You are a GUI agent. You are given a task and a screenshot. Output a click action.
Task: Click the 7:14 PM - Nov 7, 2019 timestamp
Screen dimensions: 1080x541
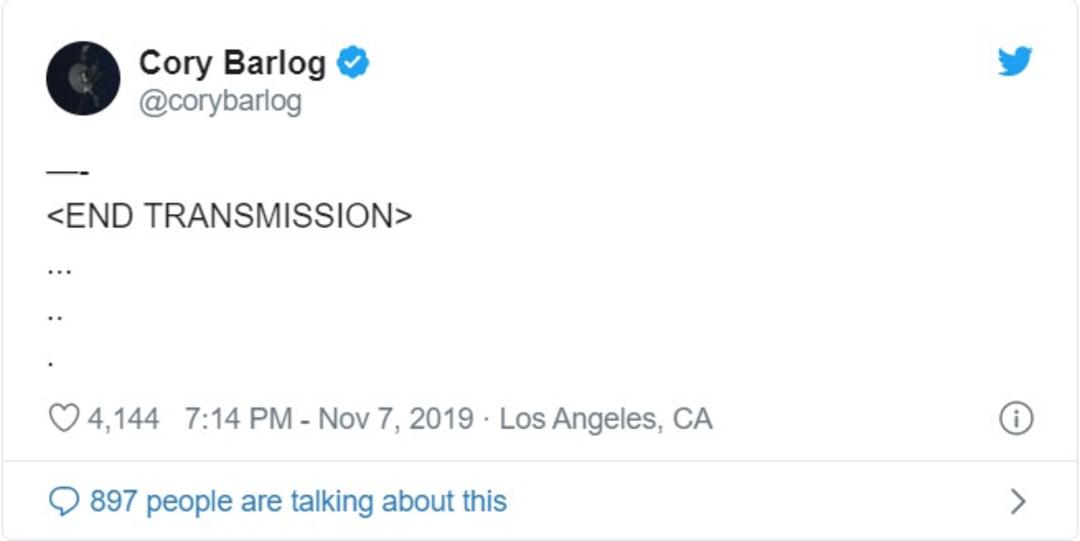coord(329,419)
